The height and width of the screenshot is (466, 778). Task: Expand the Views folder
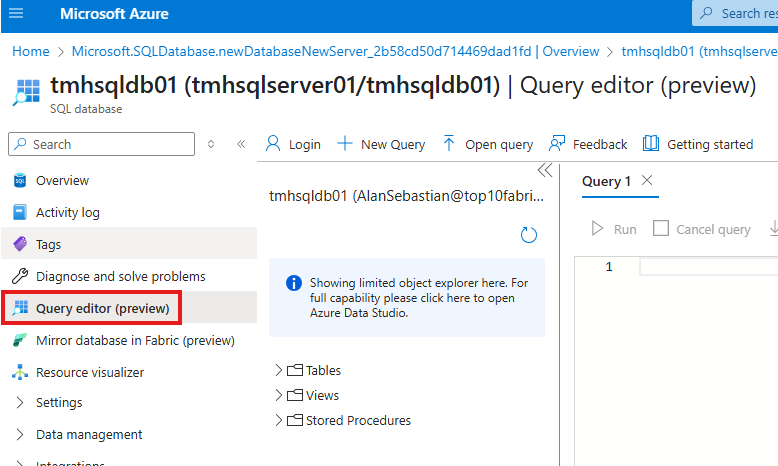click(279, 395)
